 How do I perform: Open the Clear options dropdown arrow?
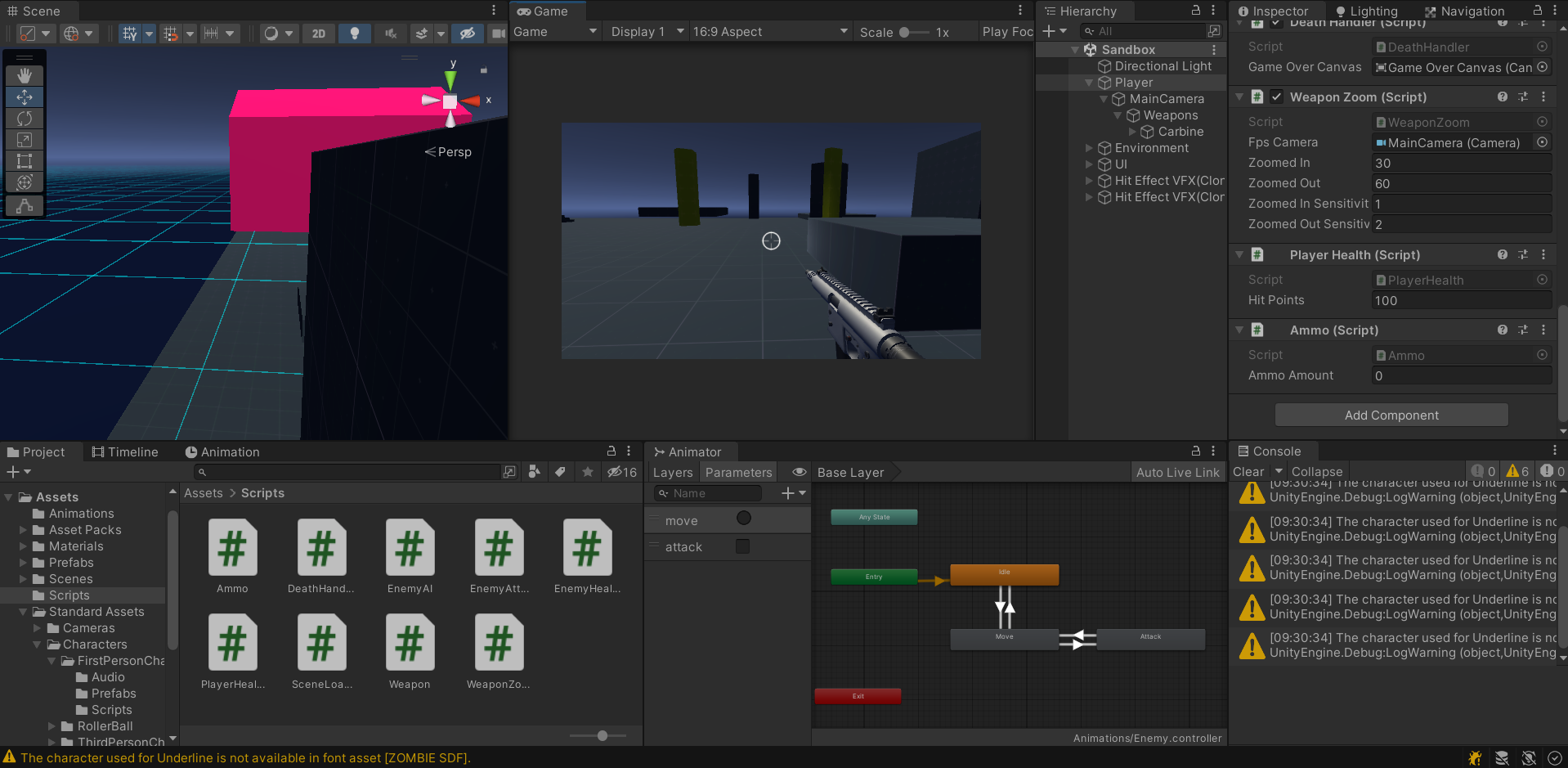coord(1279,471)
